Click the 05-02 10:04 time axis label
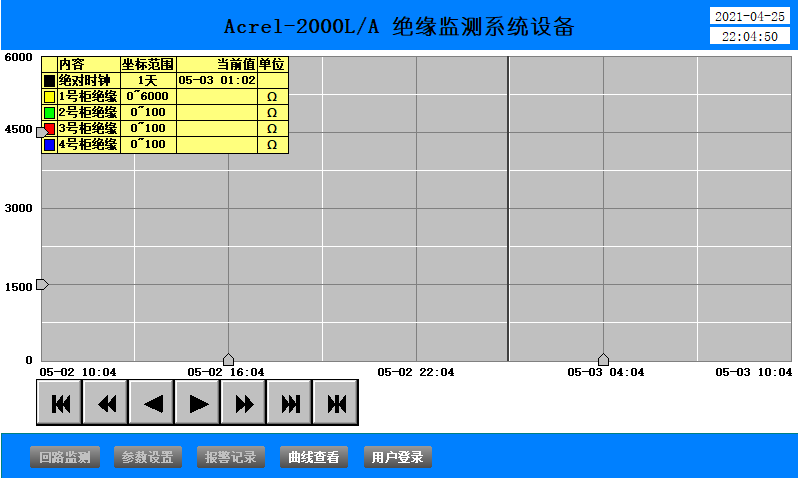 (78, 372)
